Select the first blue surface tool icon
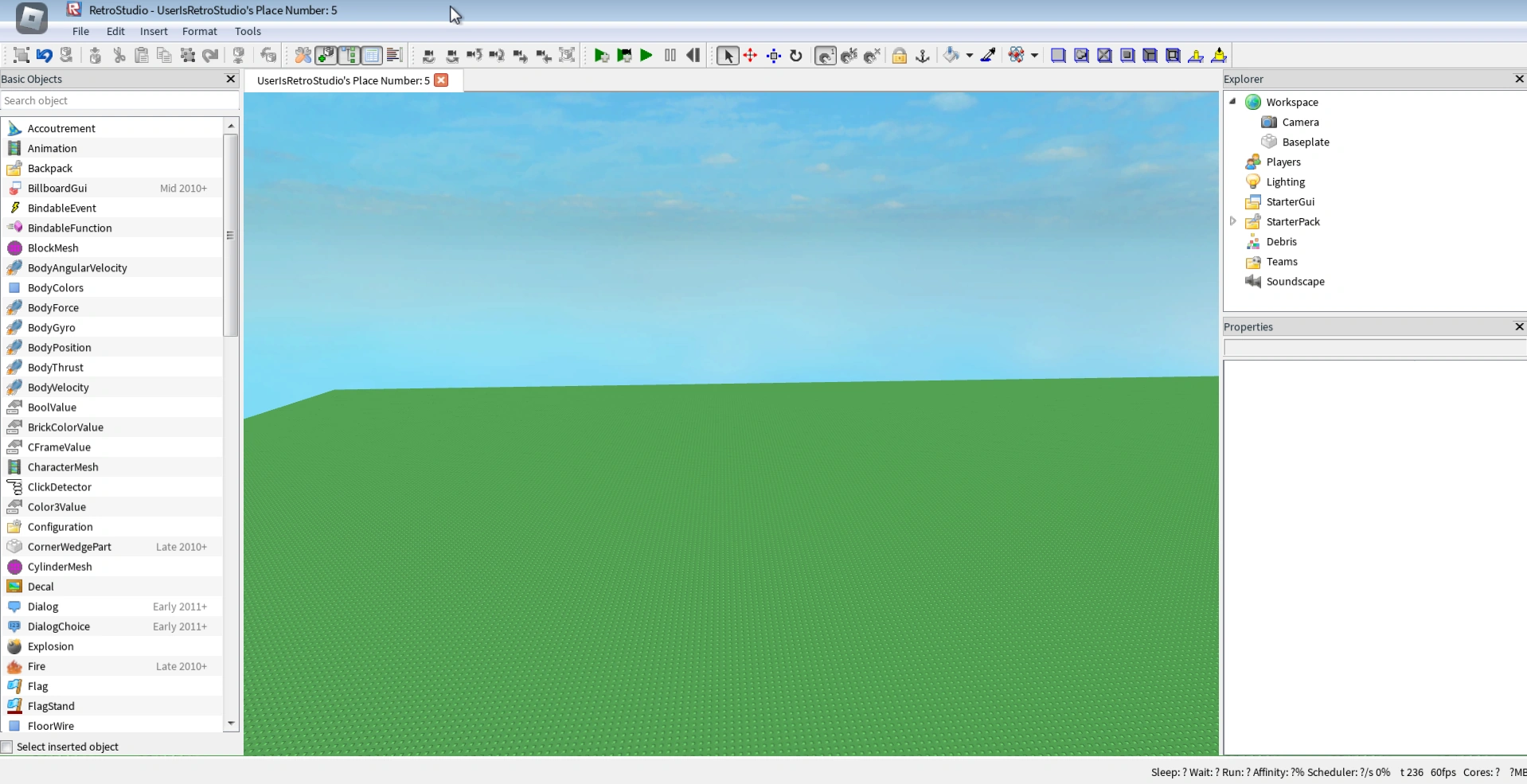Image resolution: width=1527 pixels, height=784 pixels. (x=1058, y=55)
